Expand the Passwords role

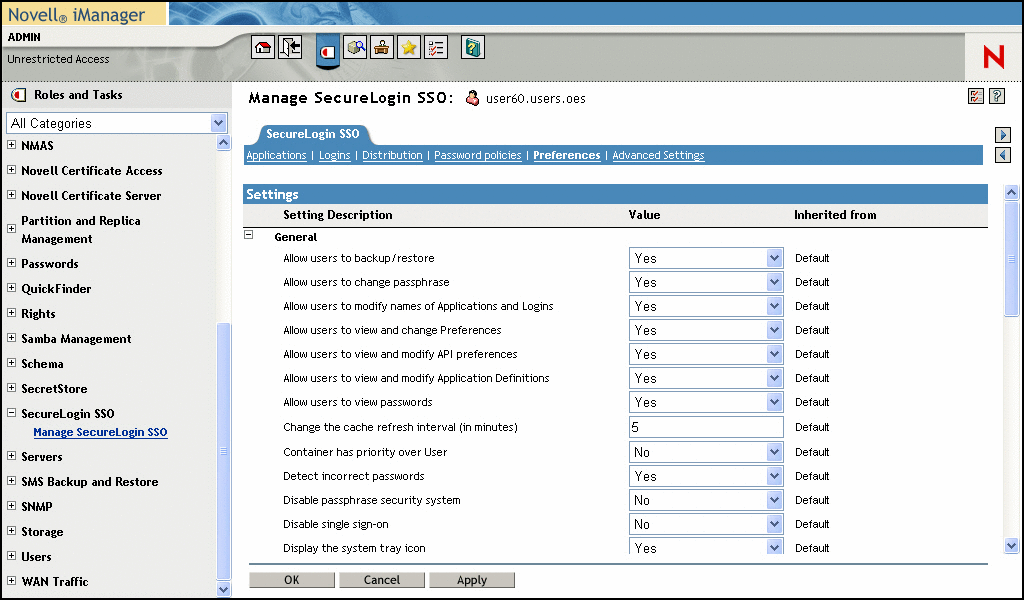tap(12, 262)
